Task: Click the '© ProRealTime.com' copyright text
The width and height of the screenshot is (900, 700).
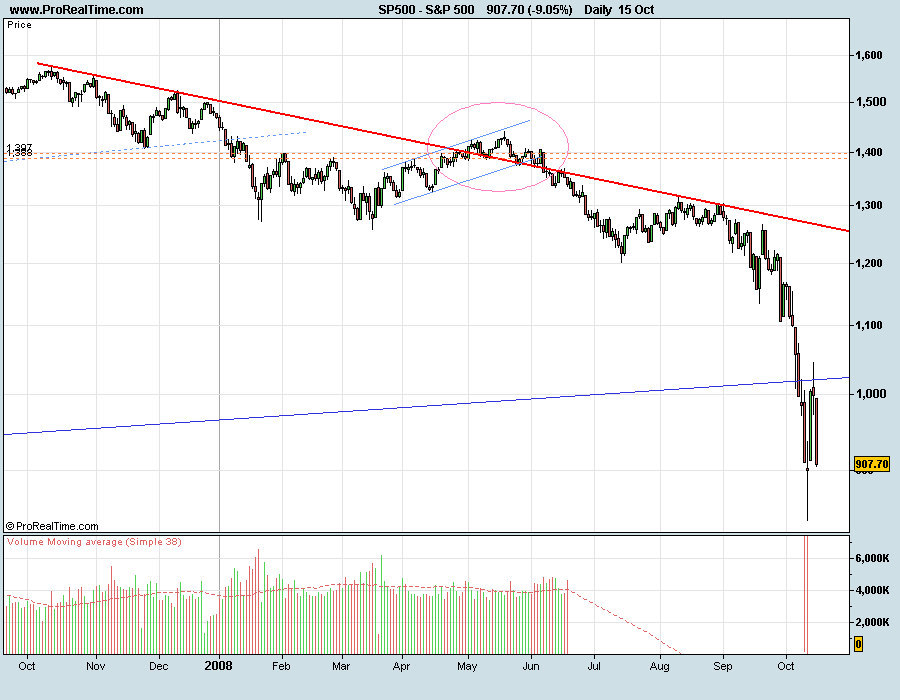Action: [x=52, y=526]
